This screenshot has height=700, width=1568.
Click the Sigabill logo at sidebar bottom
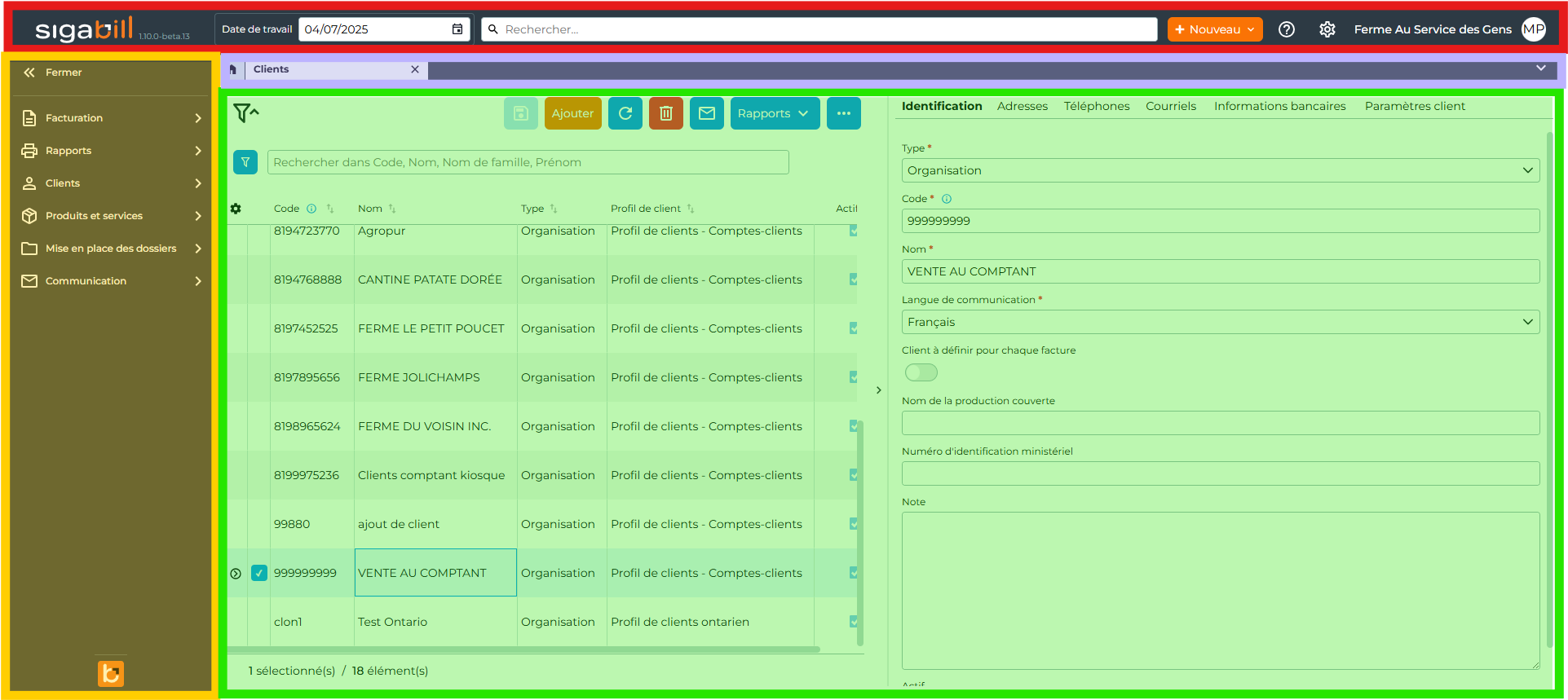click(x=111, y=674)
